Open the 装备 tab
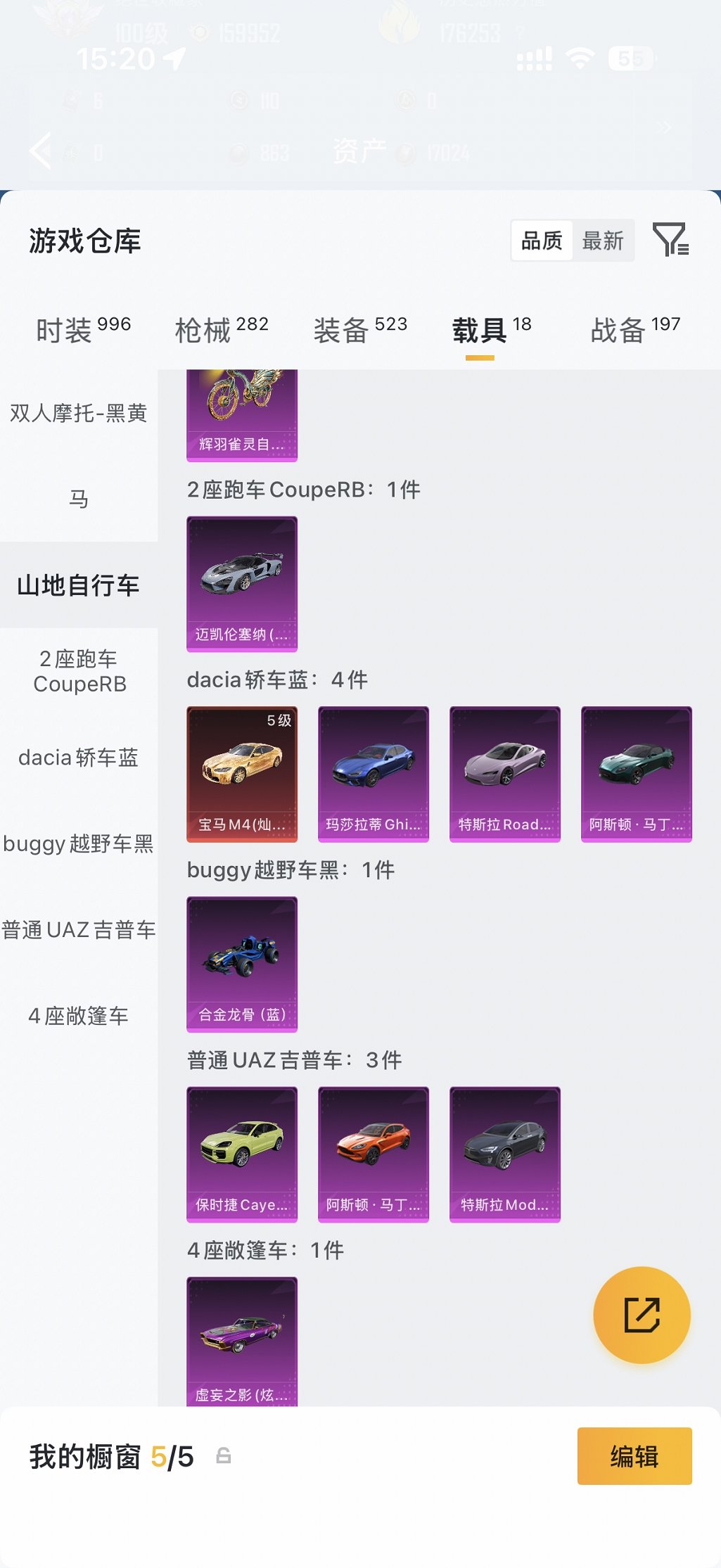Image resolution: width=721 pixels, height=1568 pixels. [x=360, y=329]
